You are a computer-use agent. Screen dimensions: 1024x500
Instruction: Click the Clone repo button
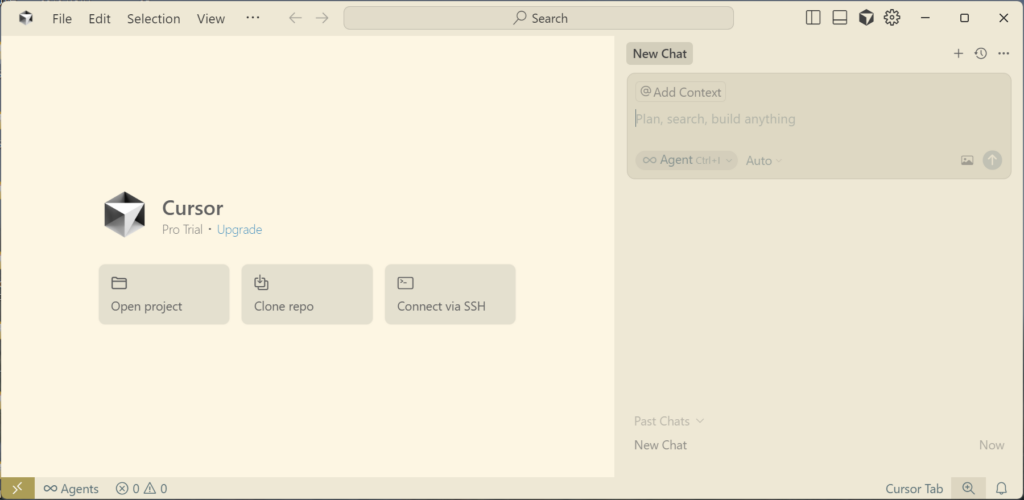[306, 294]
